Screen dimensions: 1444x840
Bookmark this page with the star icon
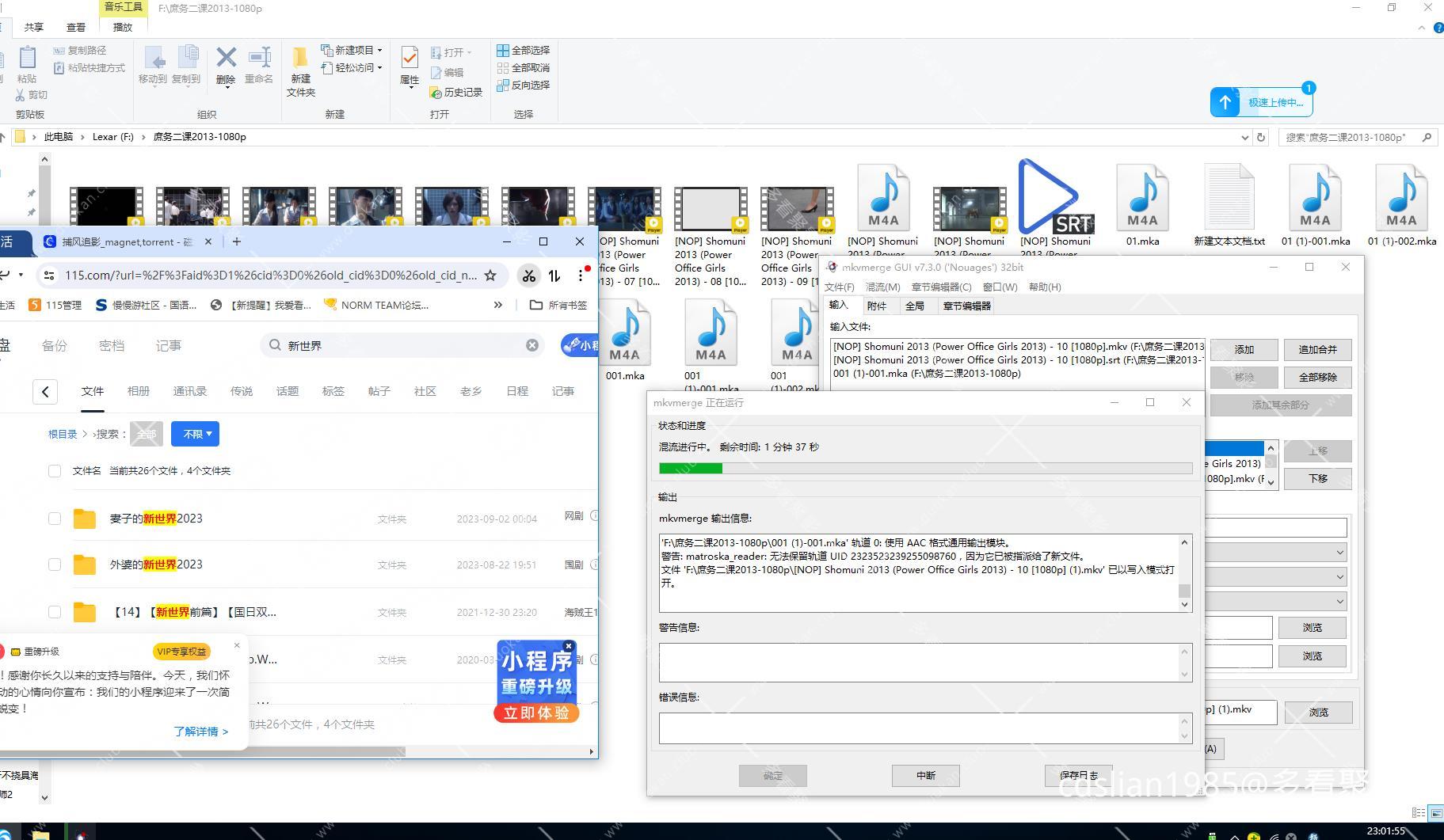coord(490,276)
